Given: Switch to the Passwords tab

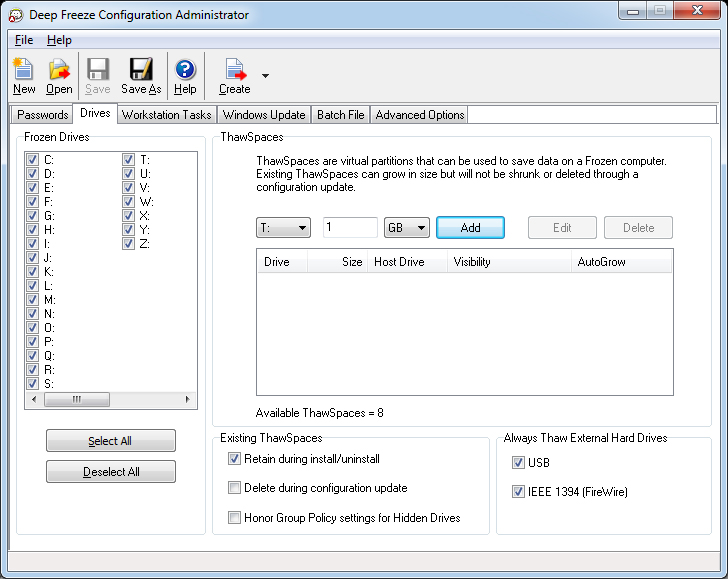Looking at the screenshot, I should (x=43, y=115).
